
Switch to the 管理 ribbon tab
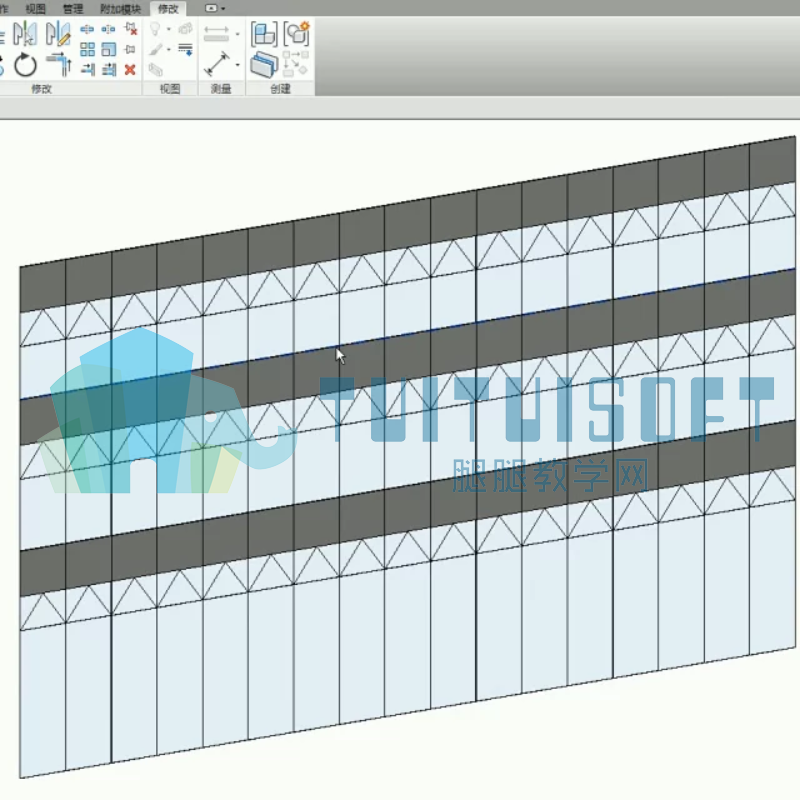(72, 9)
